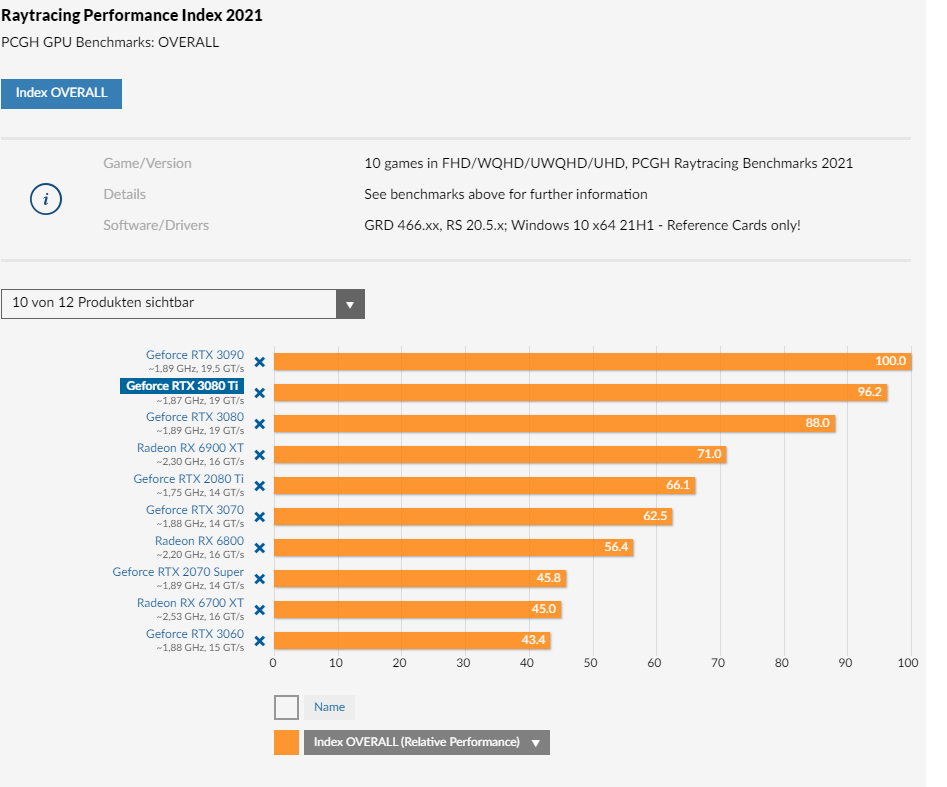Open the Geforce RTX 3090 link

(194, 355)
